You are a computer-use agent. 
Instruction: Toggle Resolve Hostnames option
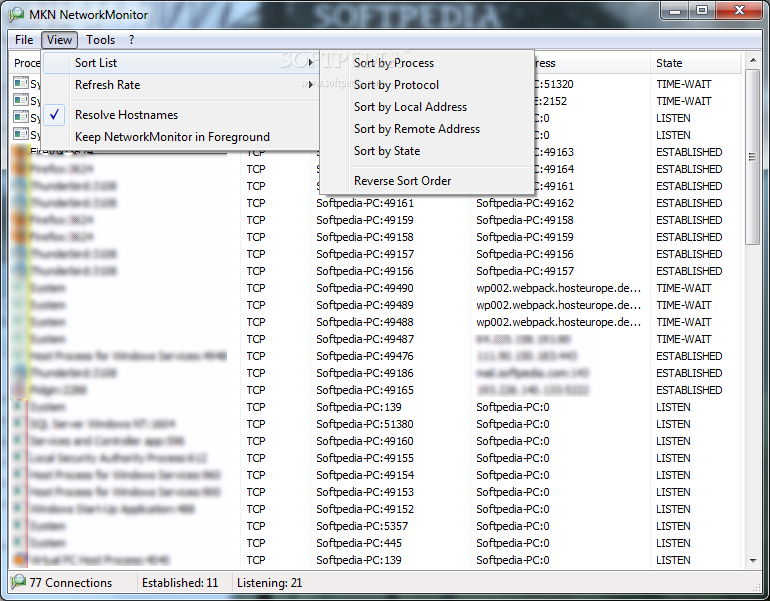(x=181, y=115)
